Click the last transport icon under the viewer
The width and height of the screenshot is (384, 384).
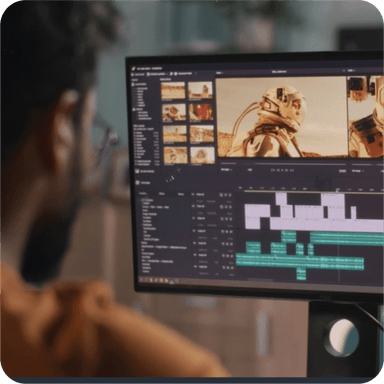click(x=292, y=170)
